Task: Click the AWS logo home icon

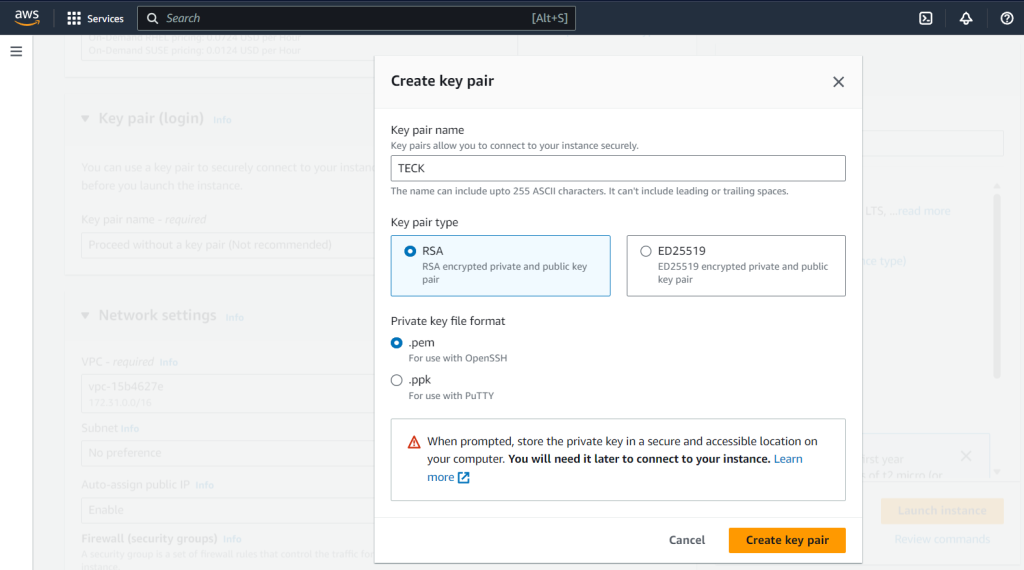Action: tap(27, 18)
